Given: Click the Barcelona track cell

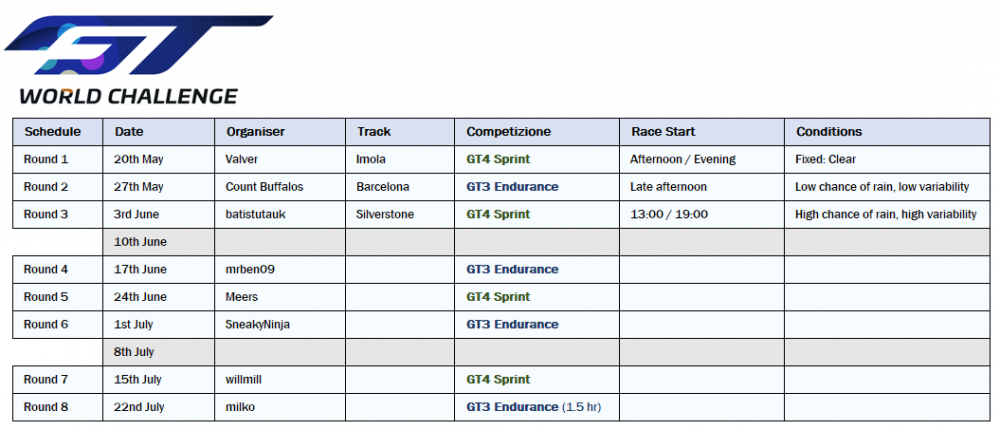Looking at the screenshot, I should point(382,187).
